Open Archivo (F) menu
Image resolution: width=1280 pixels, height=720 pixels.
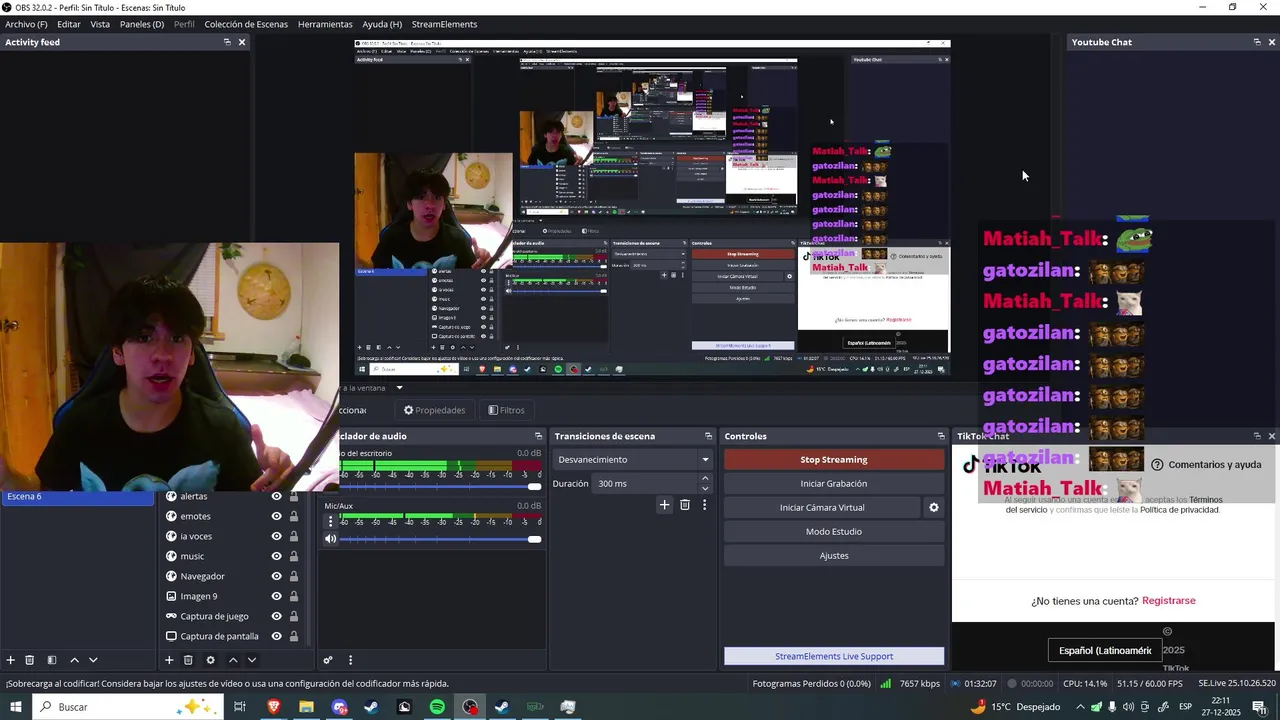click(26, 24)
